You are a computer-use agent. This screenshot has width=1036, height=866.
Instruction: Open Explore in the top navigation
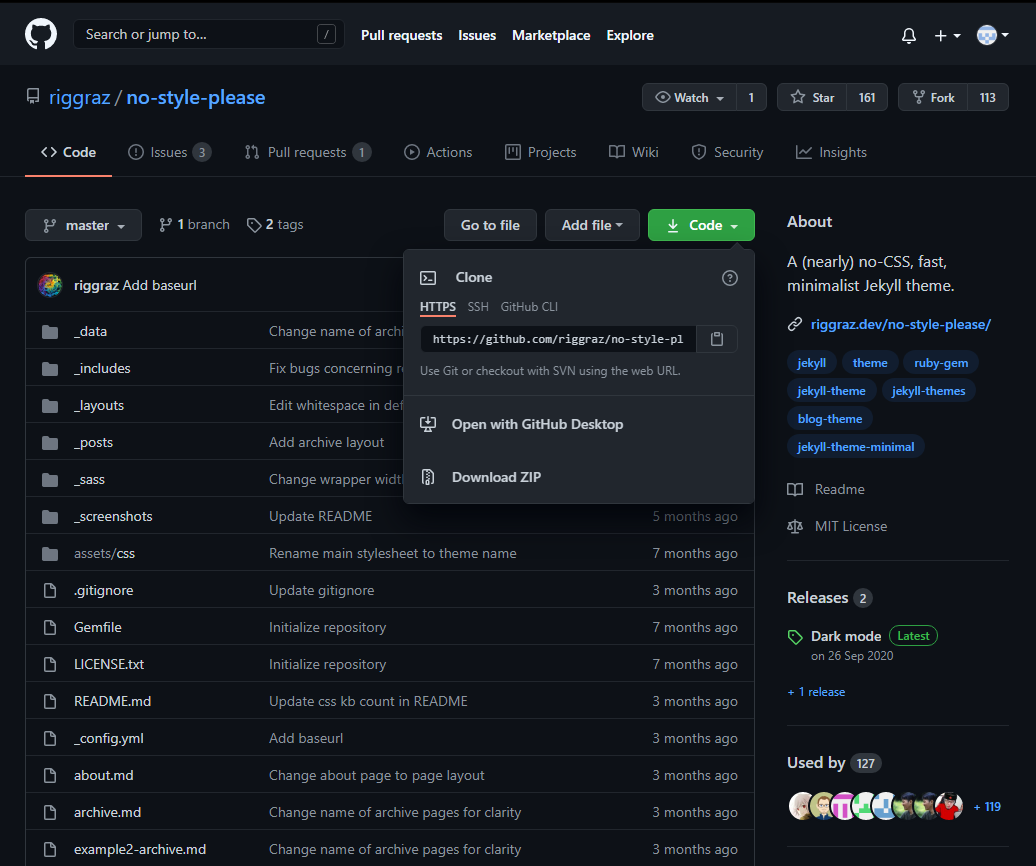click(x=630, y=36)
